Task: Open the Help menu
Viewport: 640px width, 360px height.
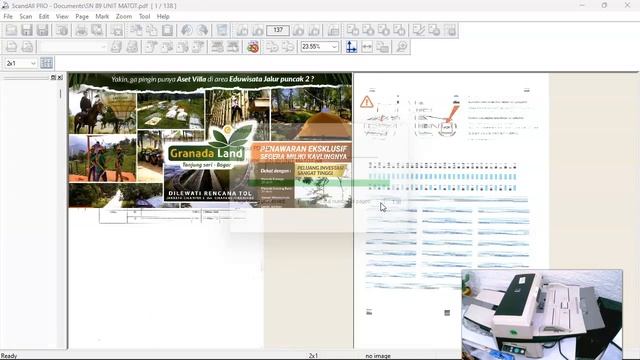Action: [163, 16]
